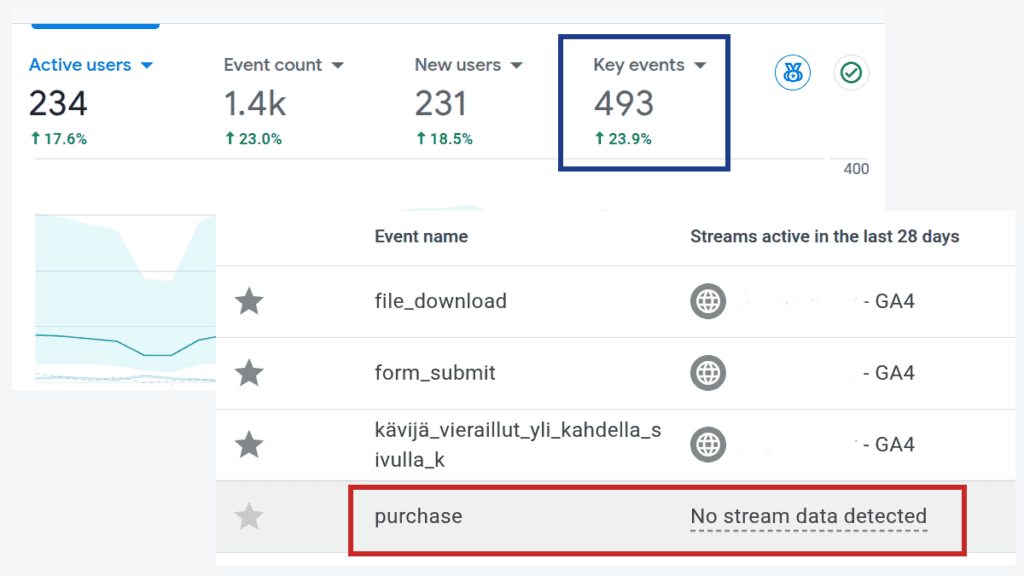Image resolution: width=1024 pixels, height=576 pixels.
Task: Click the globe icon beside form_submit
Action: (708, 372)
